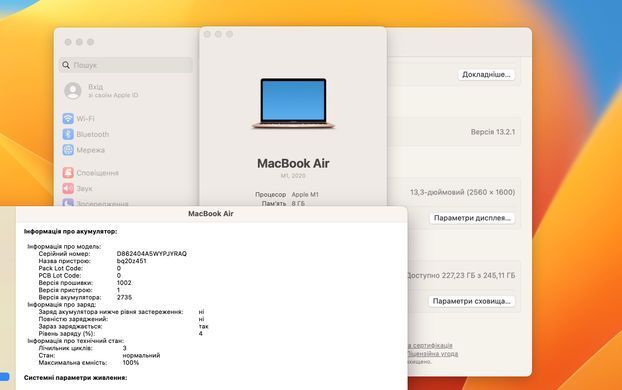
Task: Close the System Settings window
Action: pos(68,42)
